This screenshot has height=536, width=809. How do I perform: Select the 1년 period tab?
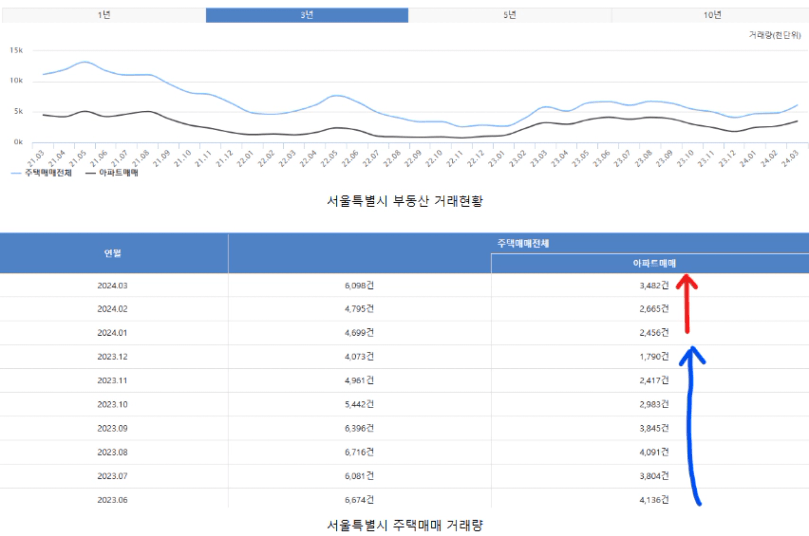pyautogui.click(x=104, y=15)
